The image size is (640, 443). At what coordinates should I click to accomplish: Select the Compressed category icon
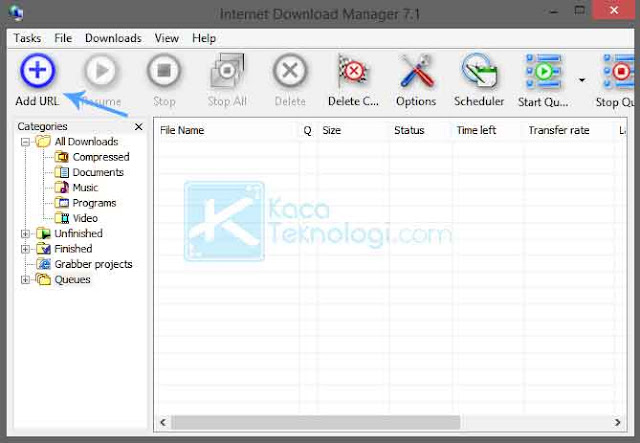(x=62, y=157)
